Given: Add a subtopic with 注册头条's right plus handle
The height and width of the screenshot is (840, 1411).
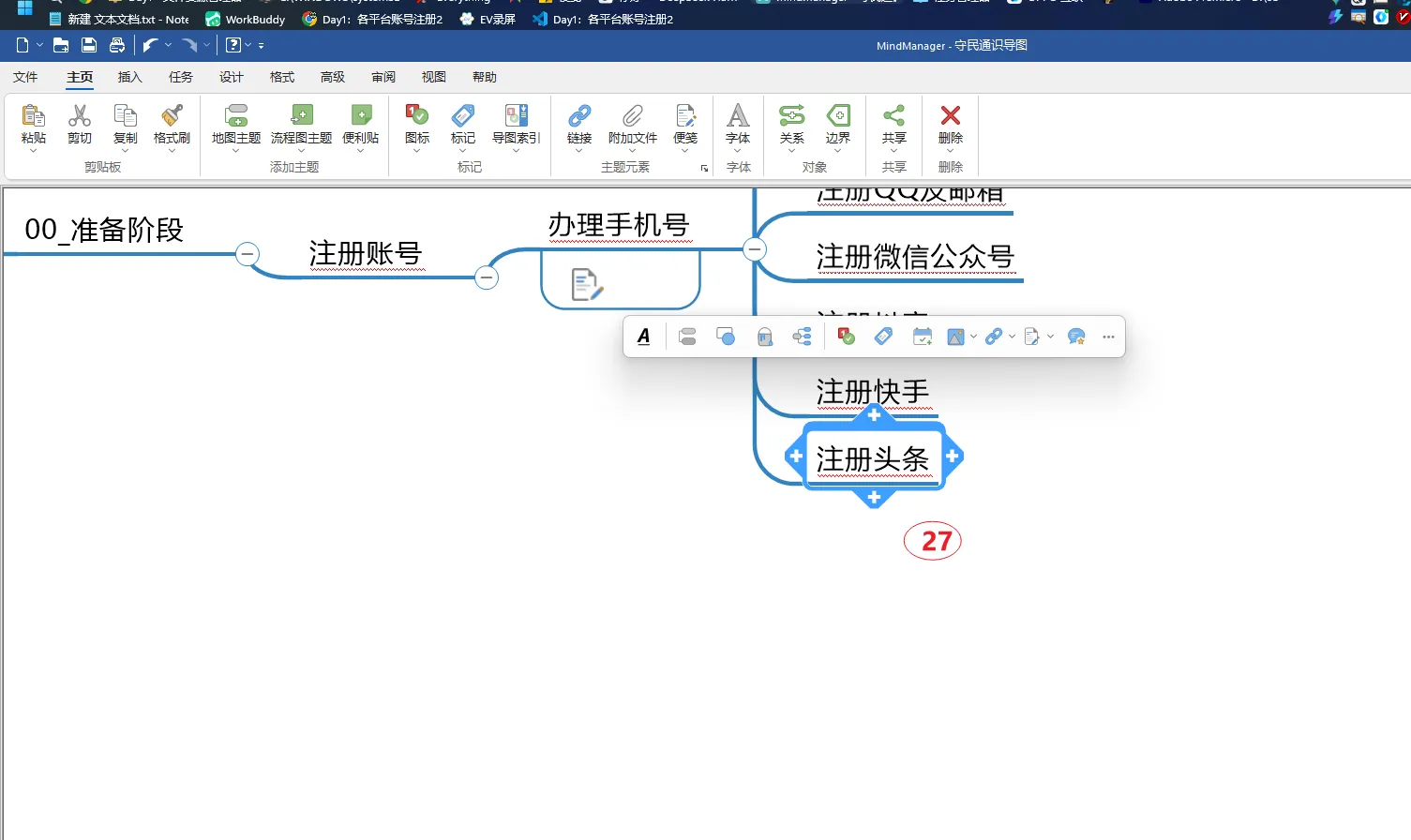Looking at the screenshot, I should coord(953,457).
